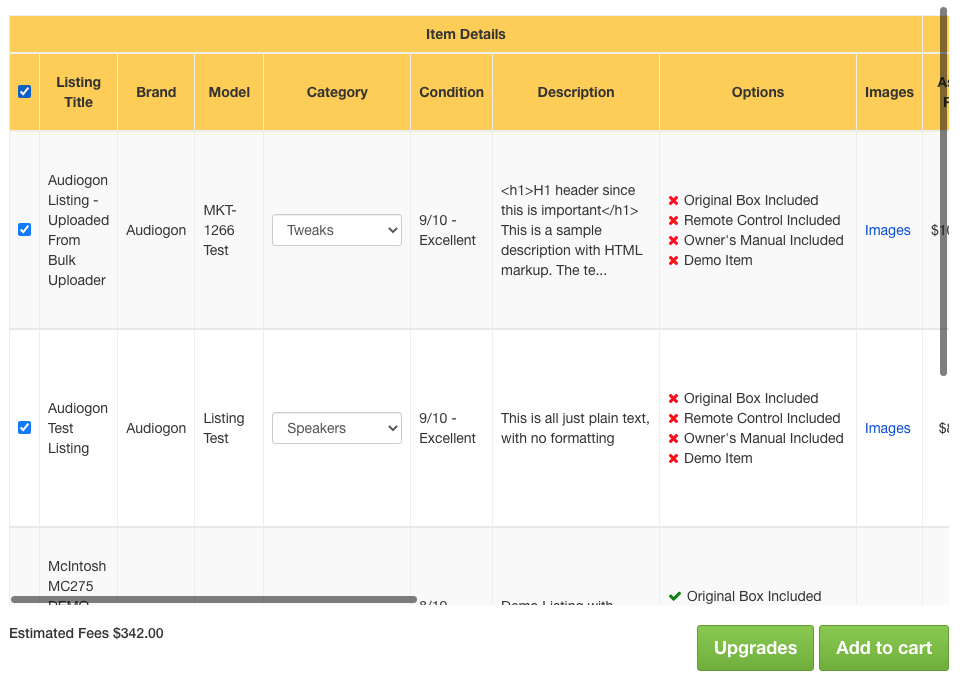Image resolution: width=965 pixels, height=683 pixels.
Task: Click green checkmark beside Original Box Included, McIntosh row
Action: click(675, 596)
